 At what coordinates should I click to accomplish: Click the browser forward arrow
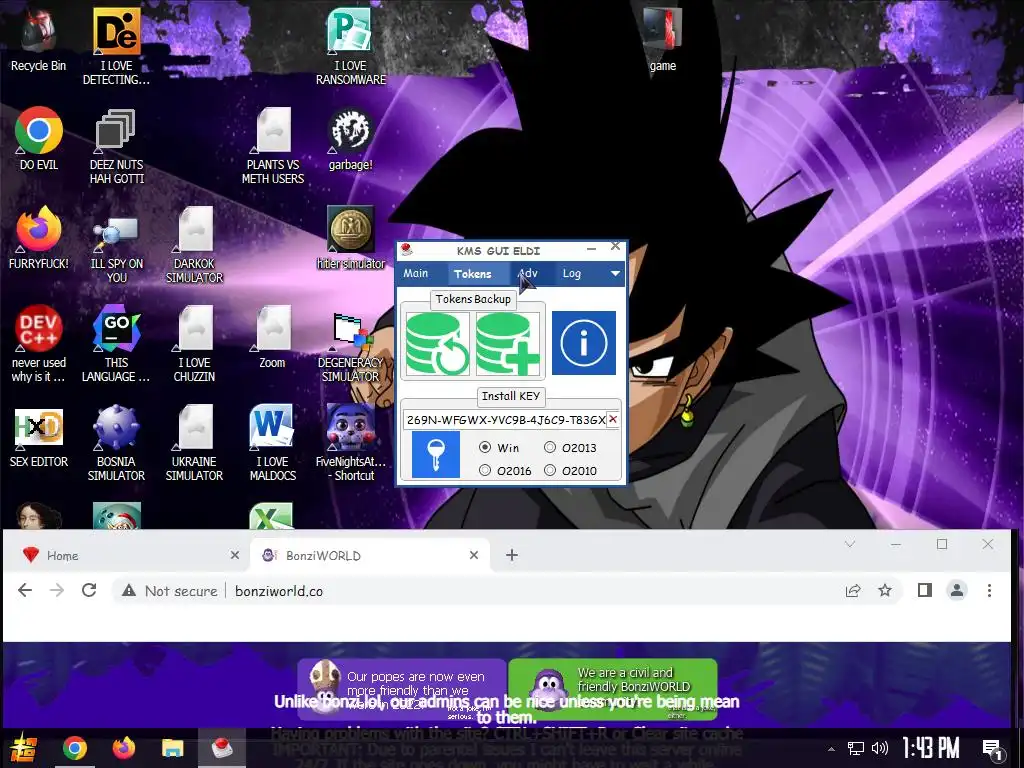click(x=57, y=590)
